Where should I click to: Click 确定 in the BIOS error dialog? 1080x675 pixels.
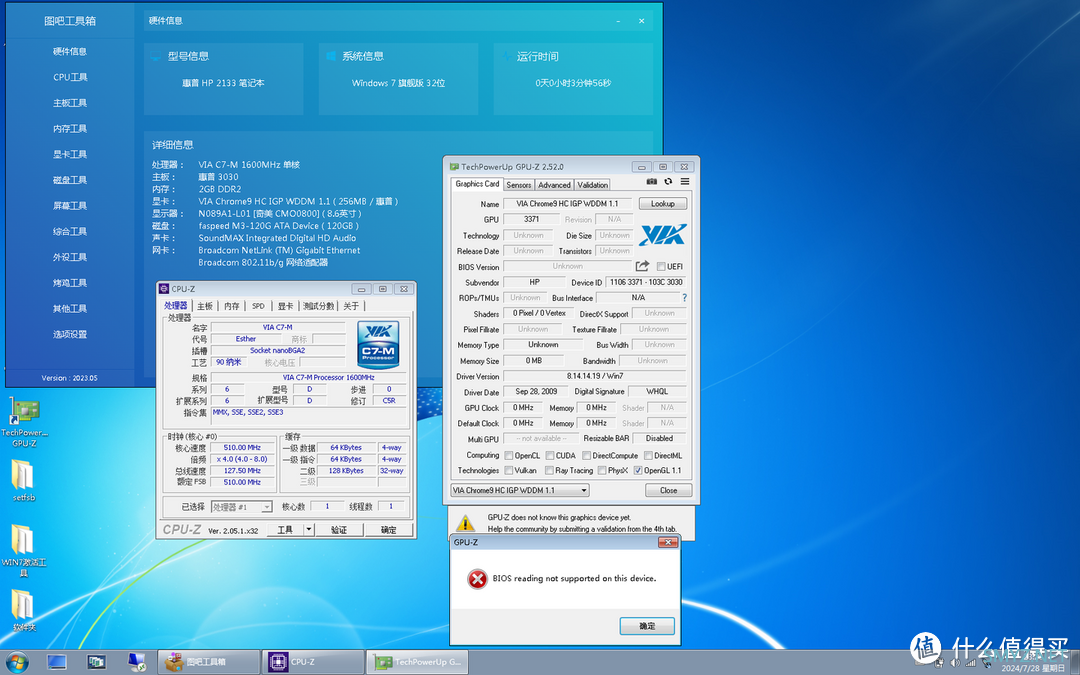[x=647, y=626]
